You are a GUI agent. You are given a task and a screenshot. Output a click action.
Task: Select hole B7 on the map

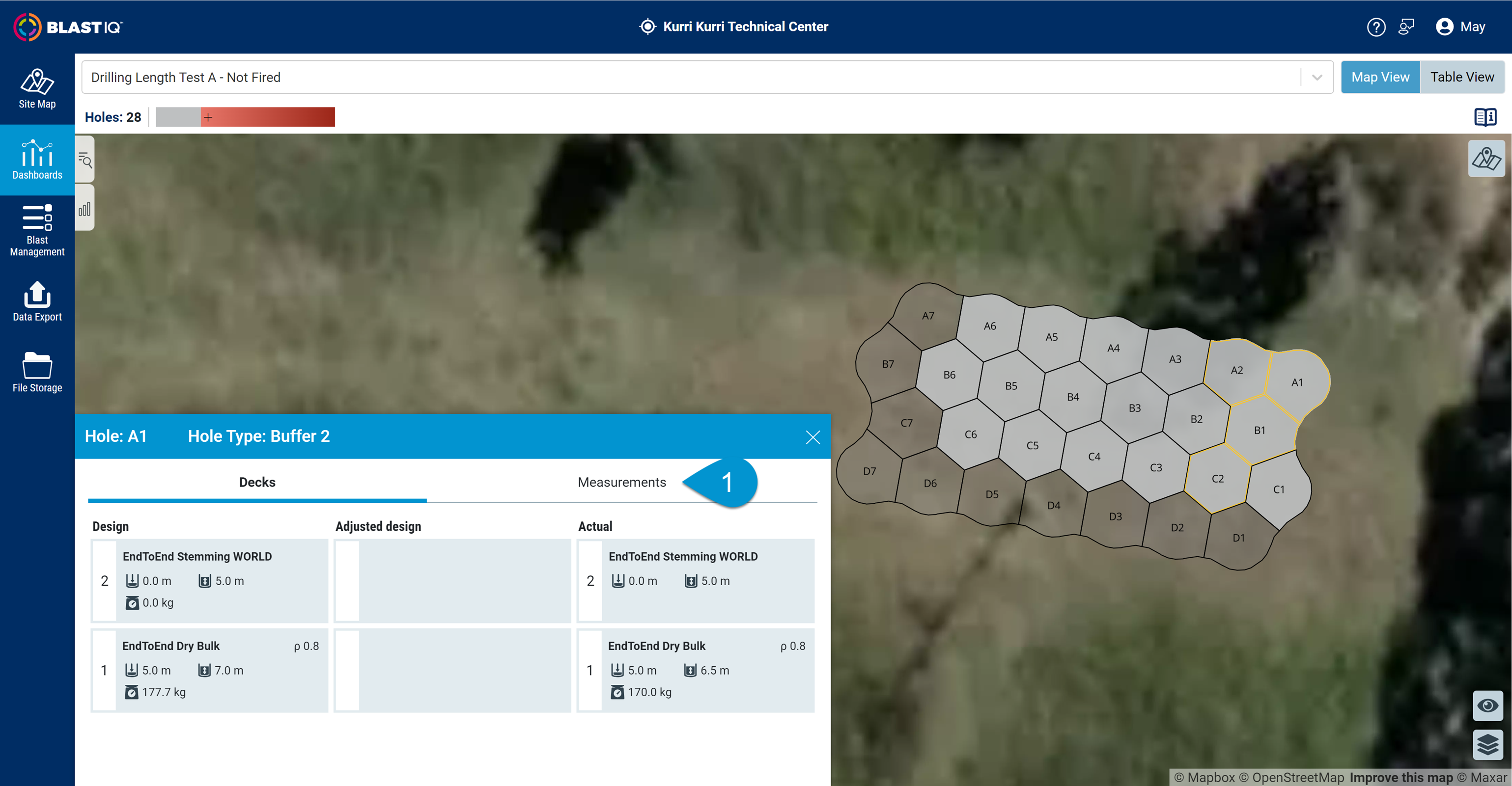pyautogui.click(x=888, y=364)
